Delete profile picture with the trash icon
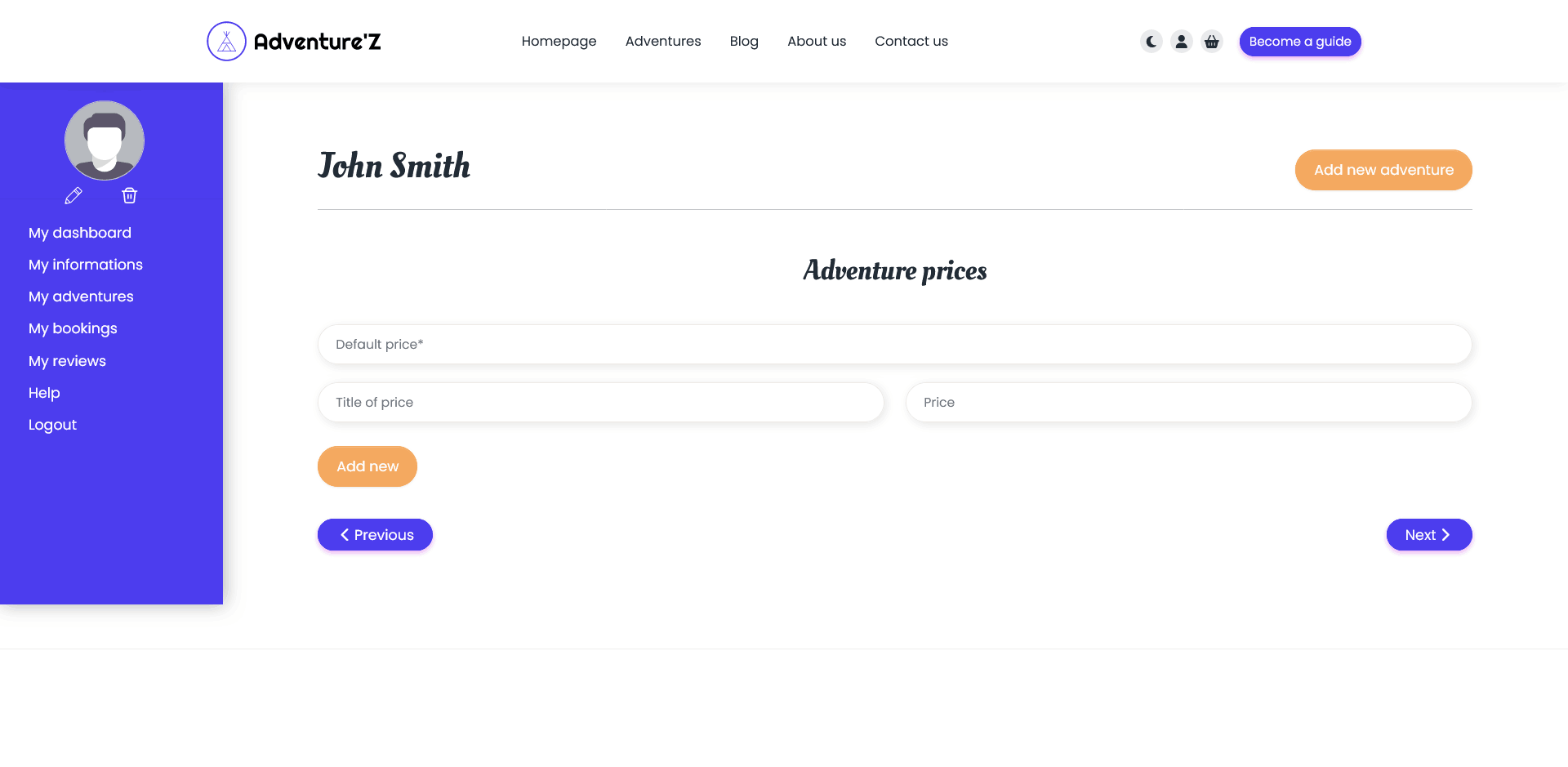Viewport: 1568px width, 767px height. pos(129,195)
